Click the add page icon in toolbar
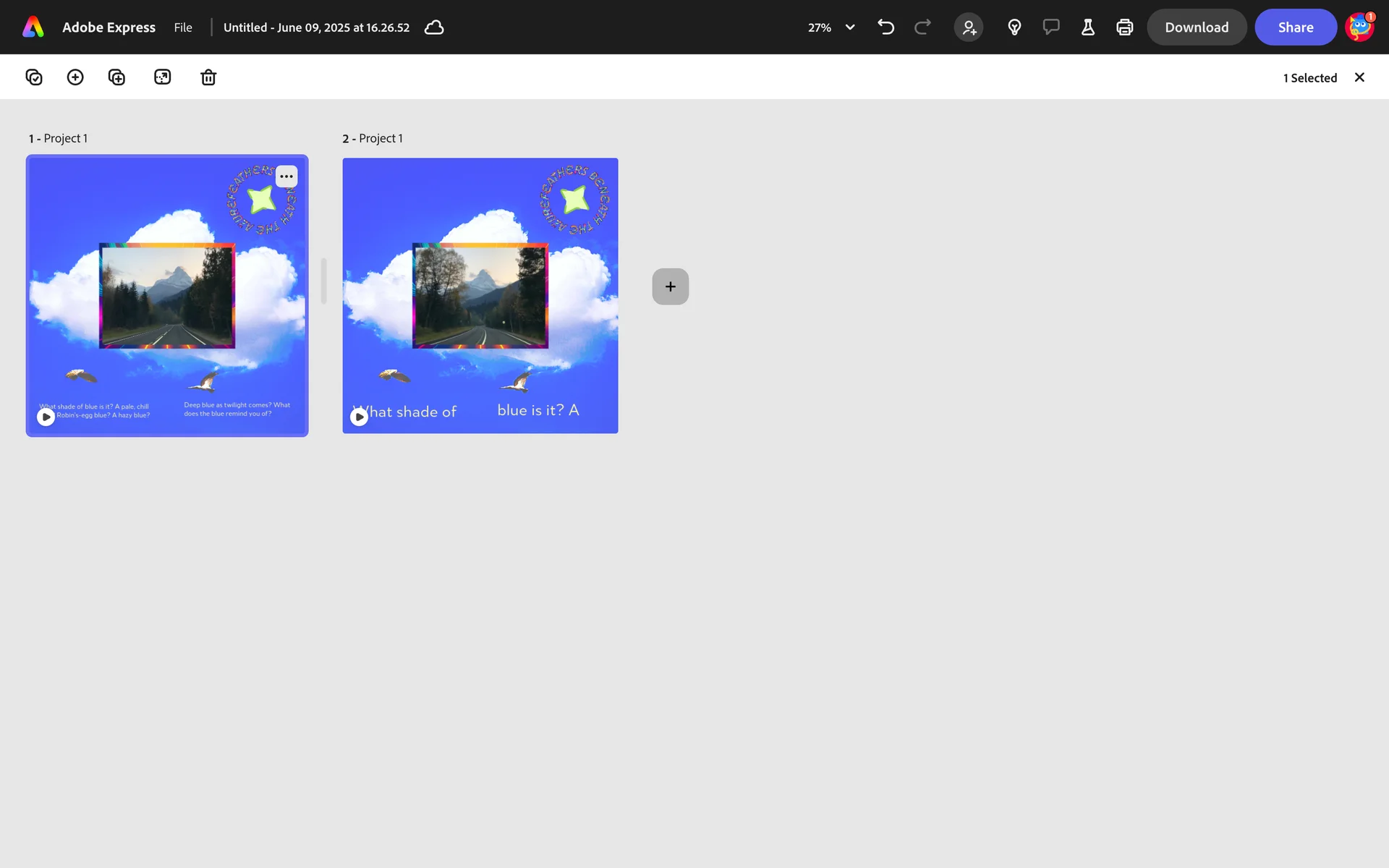Image resolution: width=1389 pixels, height=868 pixels. click(75, 77)
